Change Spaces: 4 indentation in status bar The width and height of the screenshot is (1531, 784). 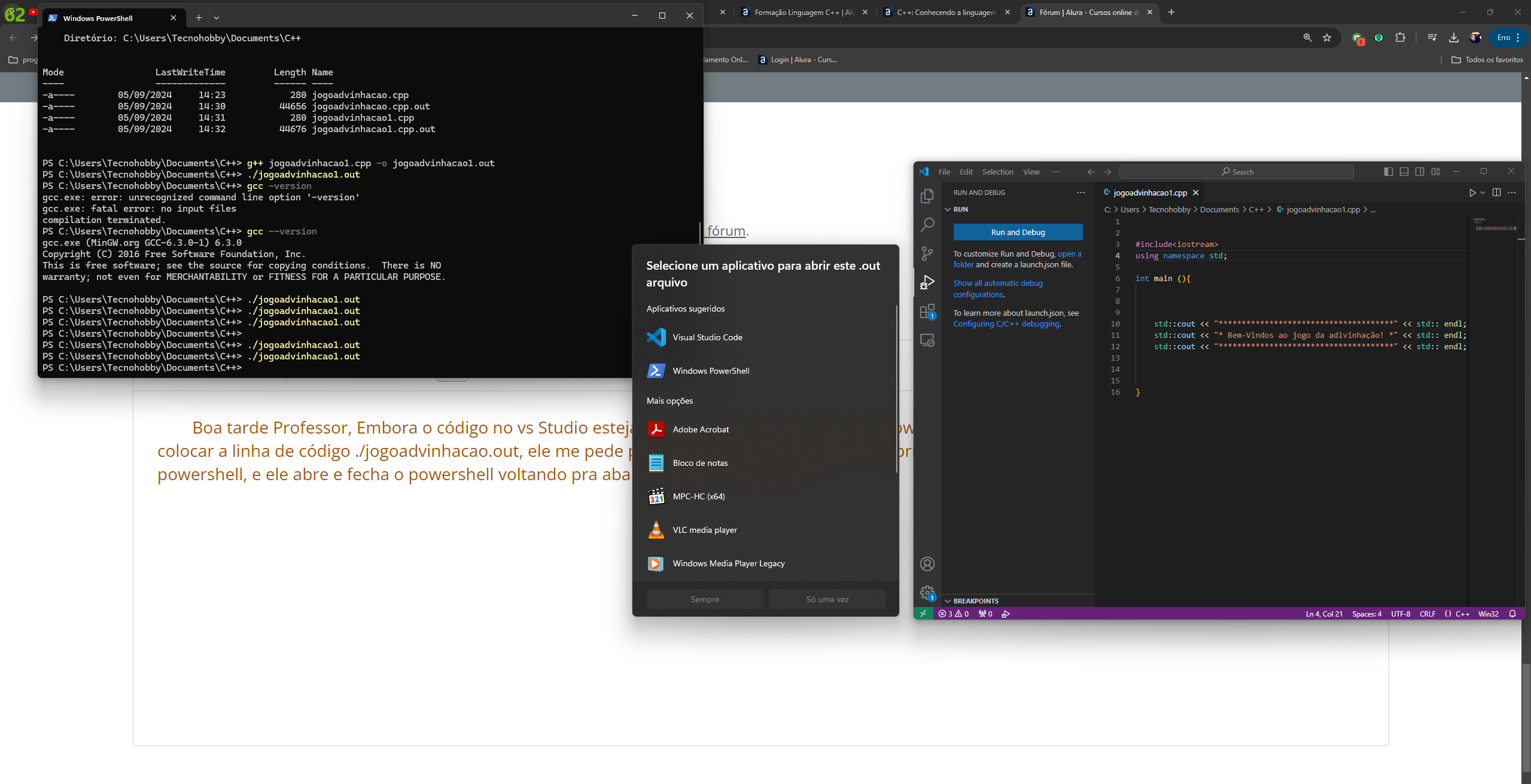(1366, 614)
